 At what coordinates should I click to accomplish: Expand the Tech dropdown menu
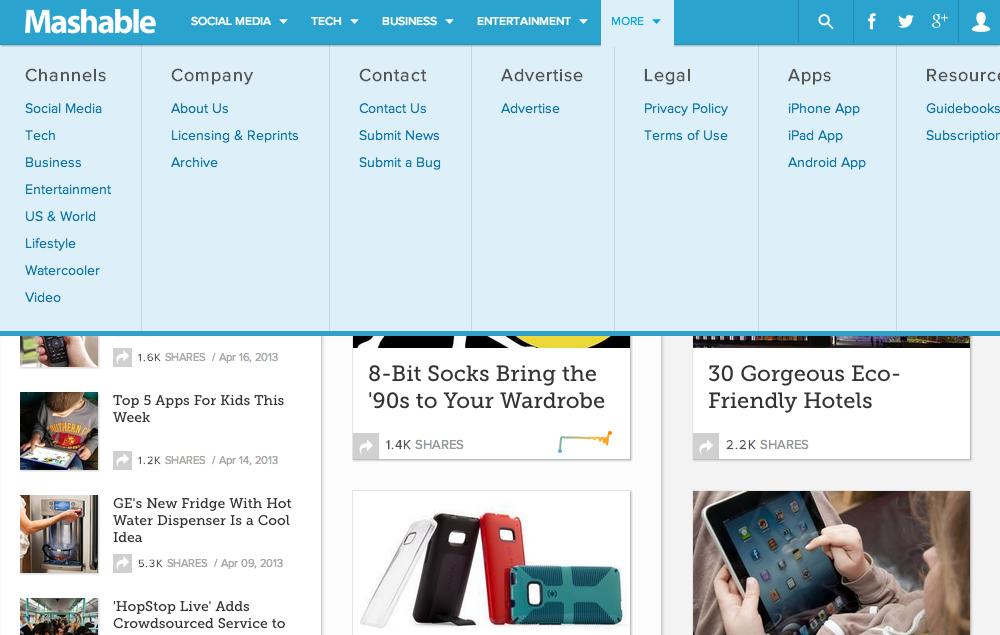334,22
